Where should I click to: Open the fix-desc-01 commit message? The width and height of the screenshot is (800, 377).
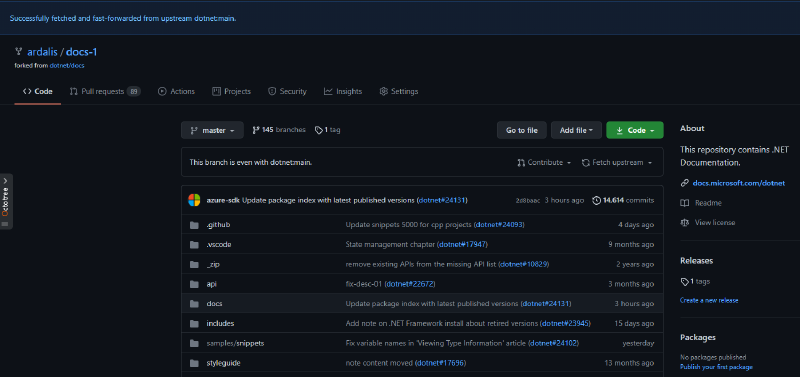pos(364,284)
